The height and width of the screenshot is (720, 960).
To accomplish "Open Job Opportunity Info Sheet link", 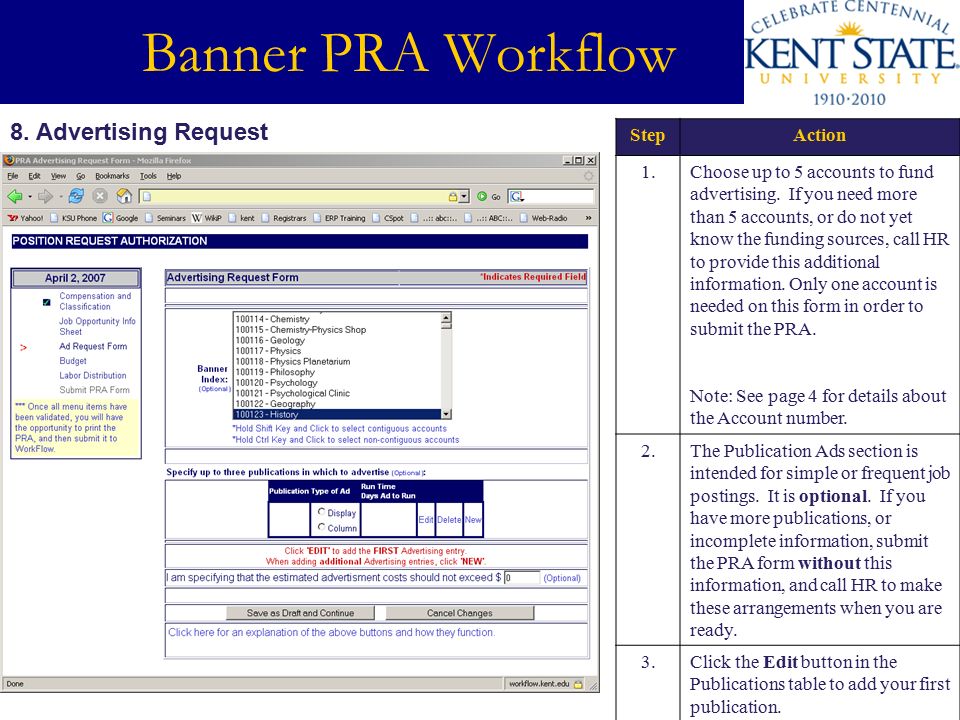I will click(97, 326).
